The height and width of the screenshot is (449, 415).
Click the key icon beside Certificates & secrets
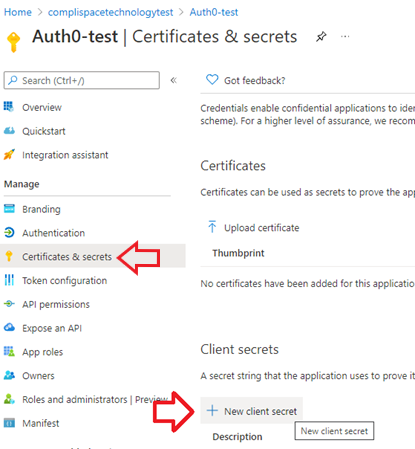(x=9, y=256)
